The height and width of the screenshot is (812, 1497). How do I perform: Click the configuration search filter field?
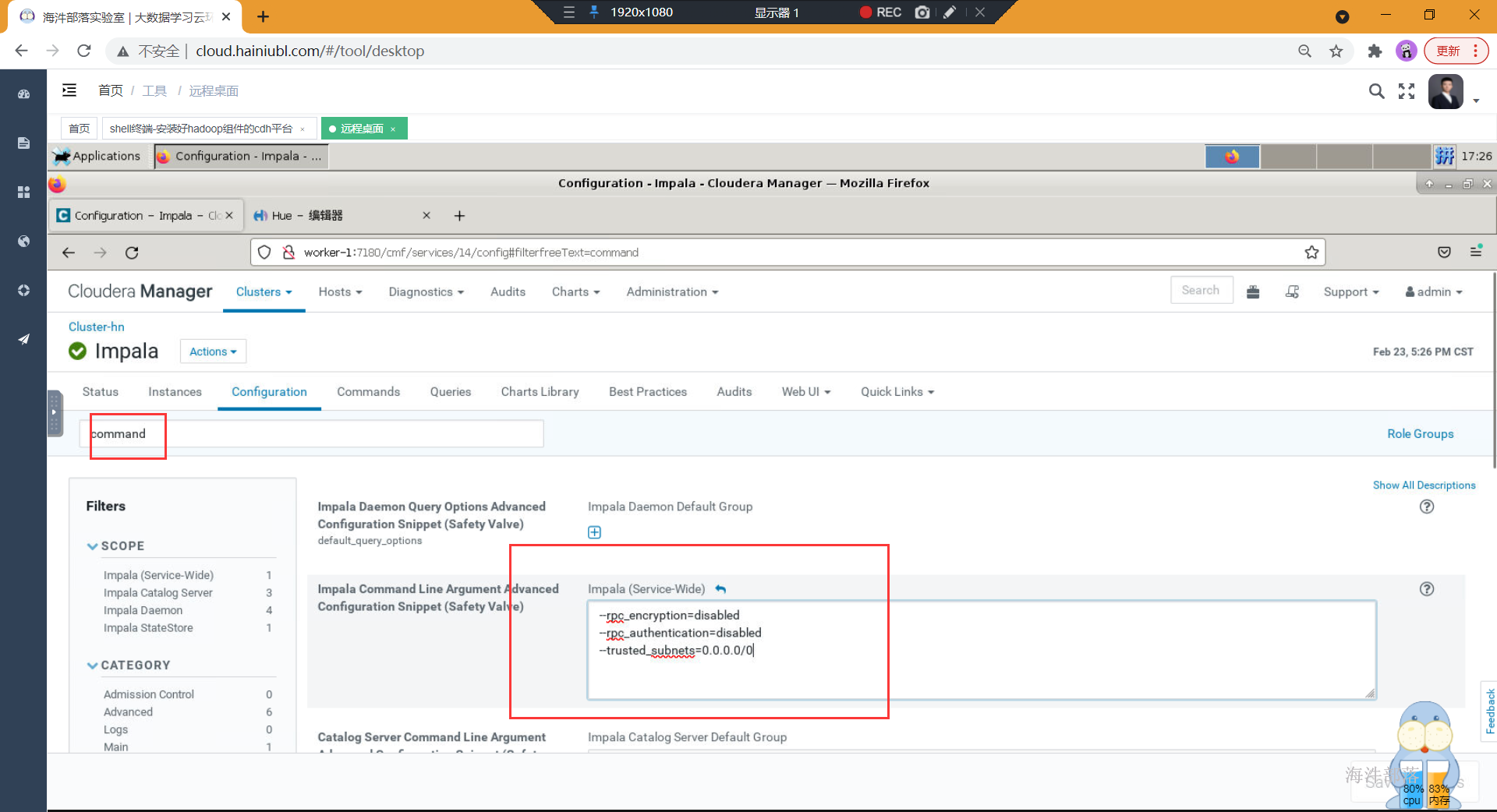pyautogui.click(x=311, y=433)
